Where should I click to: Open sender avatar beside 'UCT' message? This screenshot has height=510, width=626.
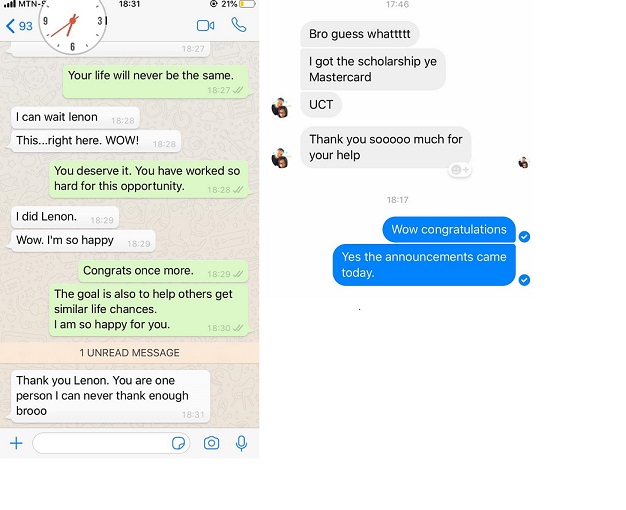280,108
